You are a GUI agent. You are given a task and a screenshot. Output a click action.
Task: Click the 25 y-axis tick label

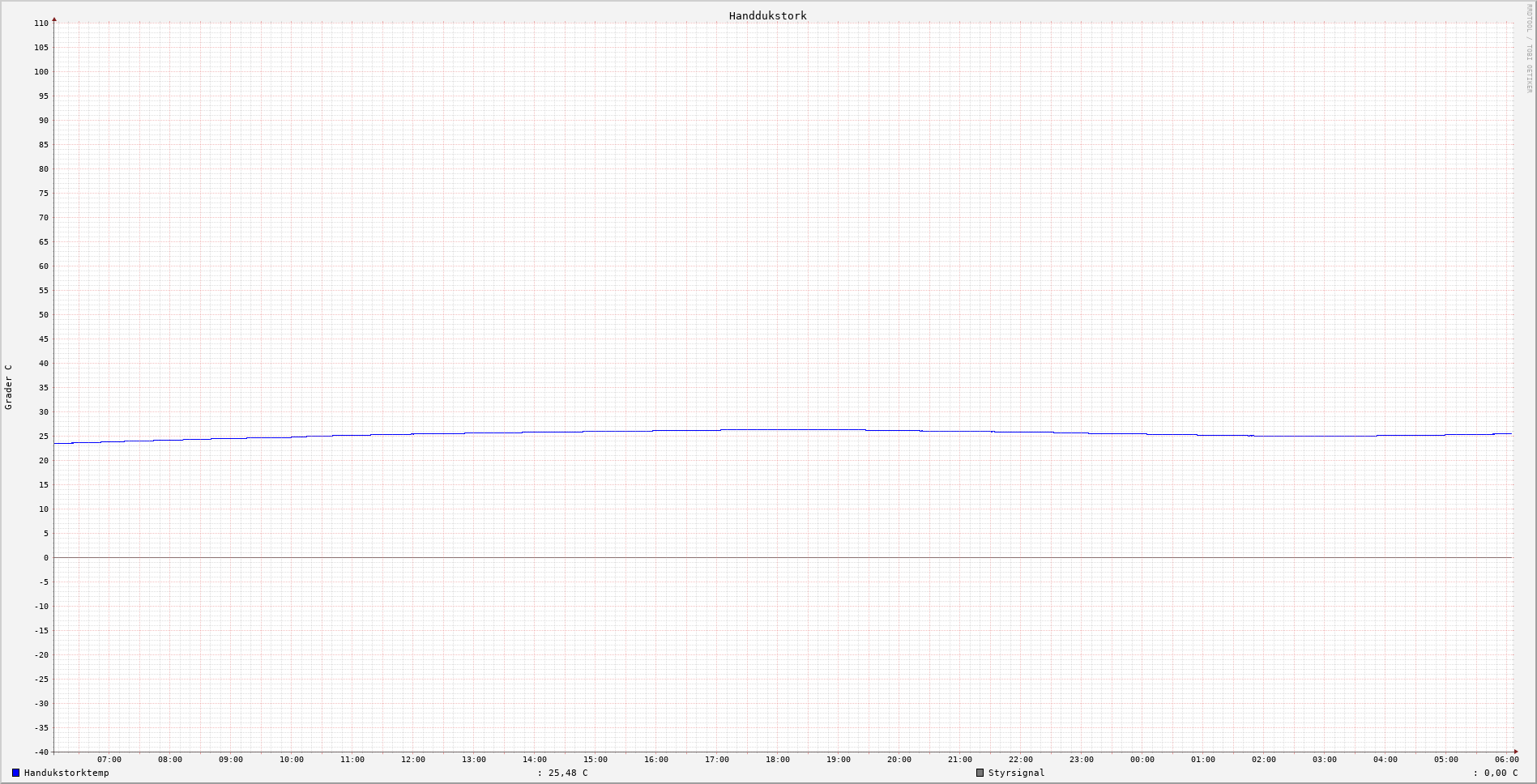pos(44,437)
